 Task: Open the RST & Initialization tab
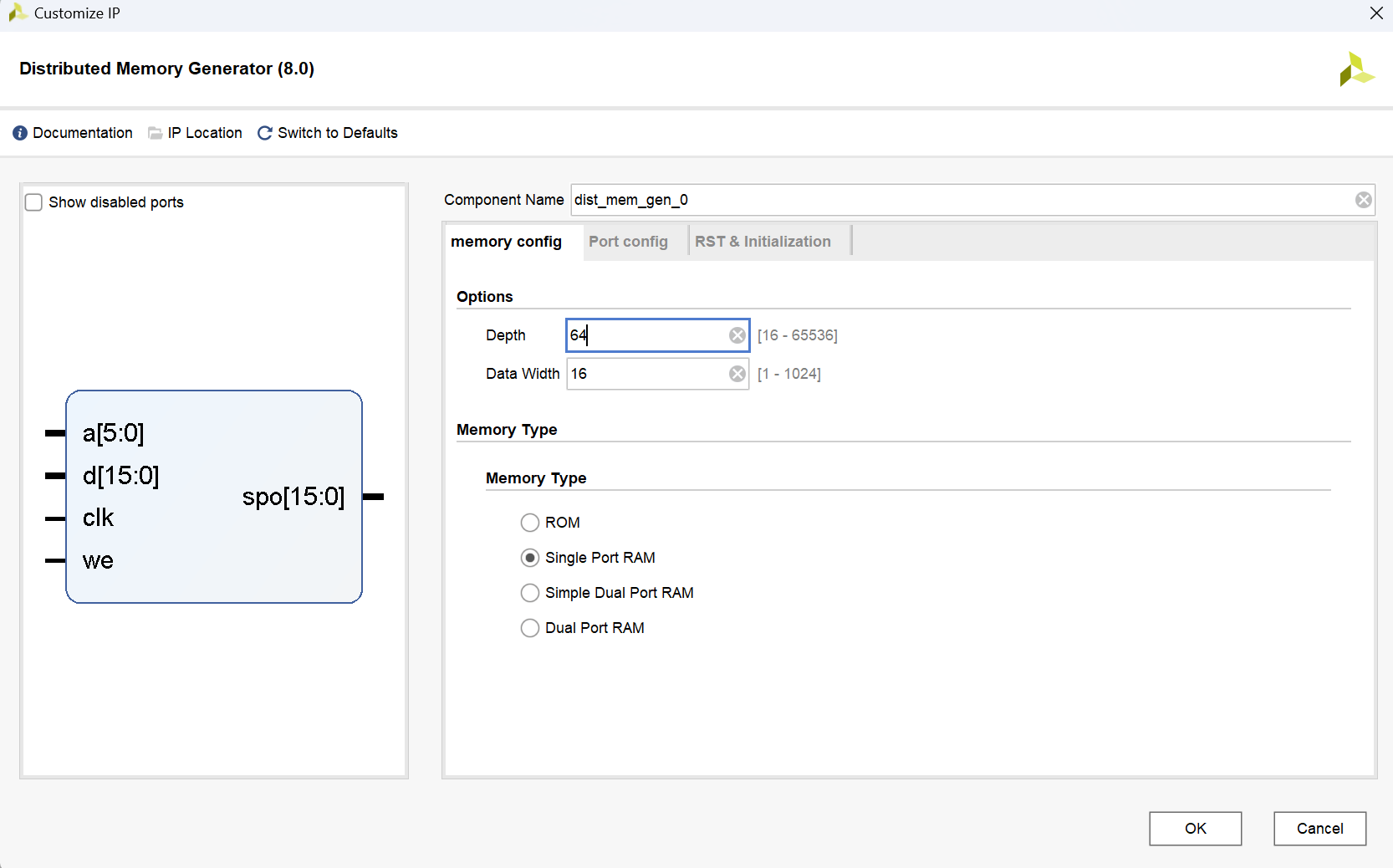(763, 242)
